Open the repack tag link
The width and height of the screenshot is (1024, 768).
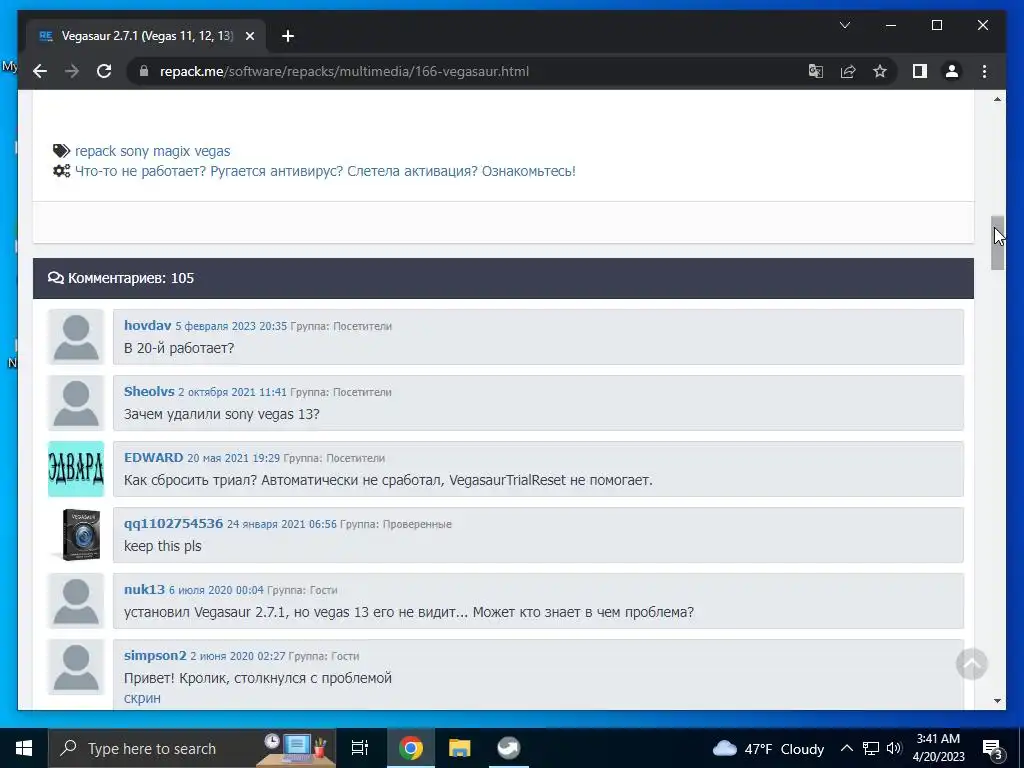click(95, 151)
